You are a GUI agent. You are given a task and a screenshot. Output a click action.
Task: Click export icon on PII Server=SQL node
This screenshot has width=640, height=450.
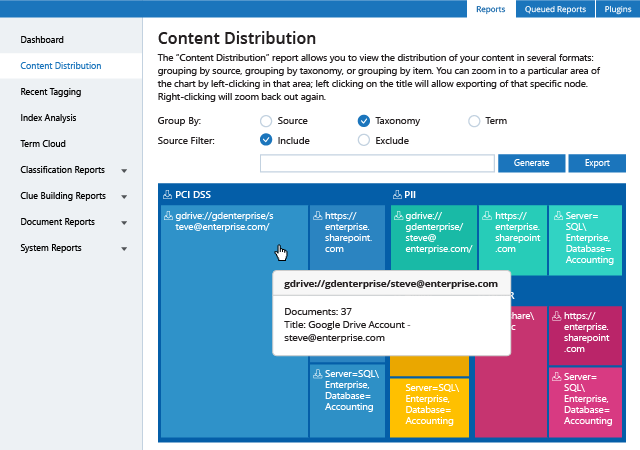tap(558, 216)
